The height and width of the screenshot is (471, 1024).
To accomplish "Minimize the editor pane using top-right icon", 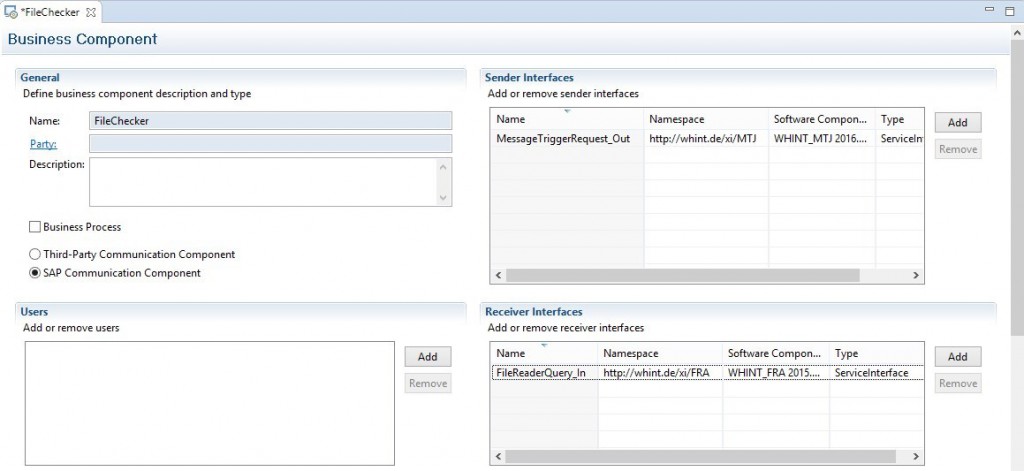I will (991, 10).
